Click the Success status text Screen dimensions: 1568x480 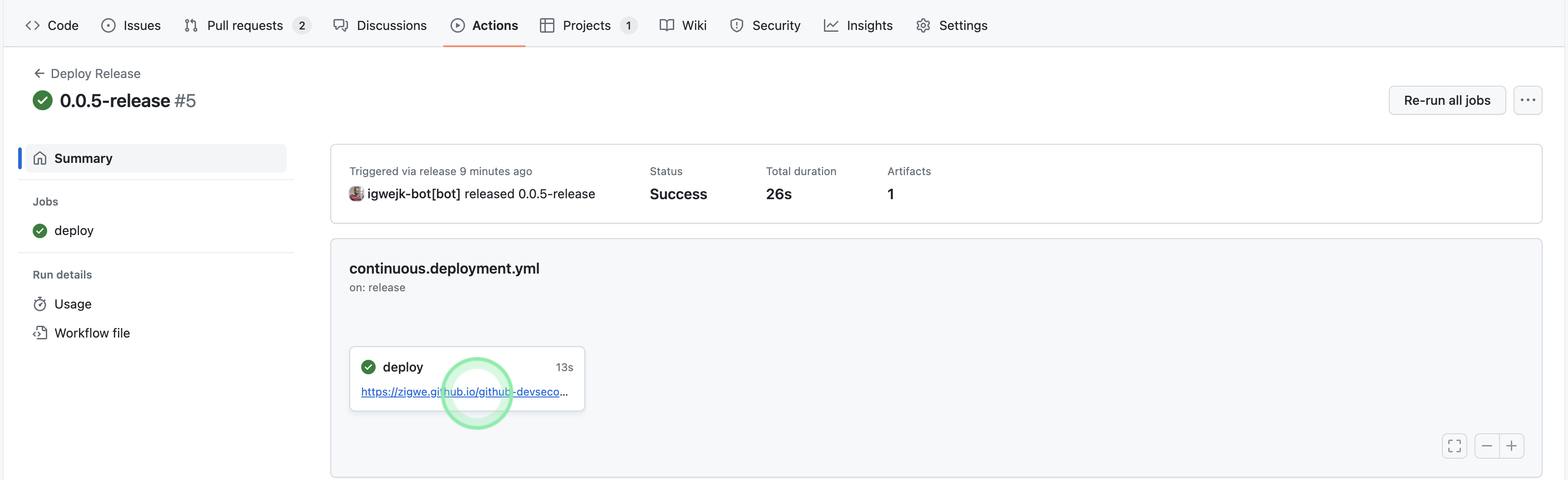tap(678, 194)
